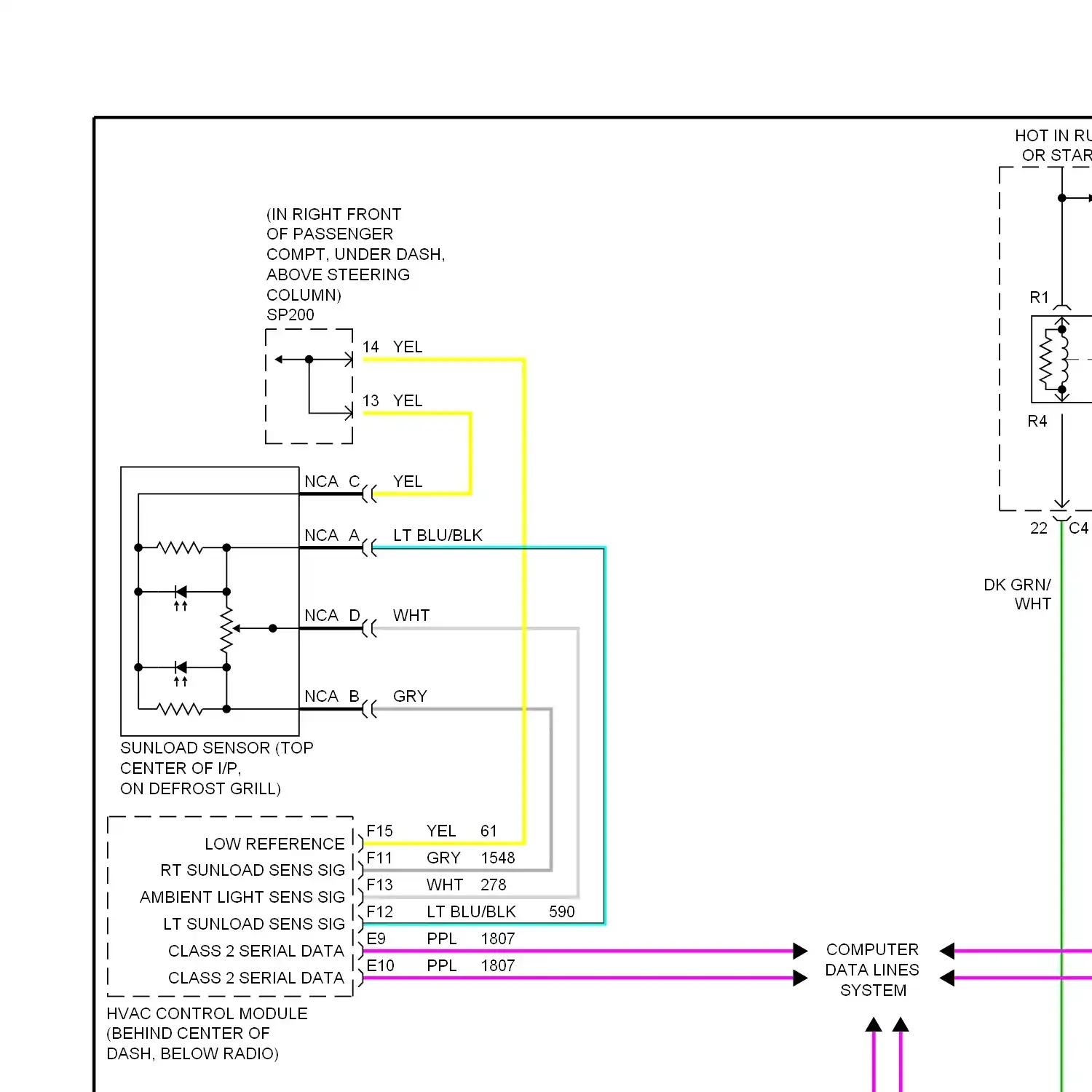The height and width of the screenshot is (1092, 1092).
Task: Click circuit number 1807 on E10 row
Action: pos(498,966)
